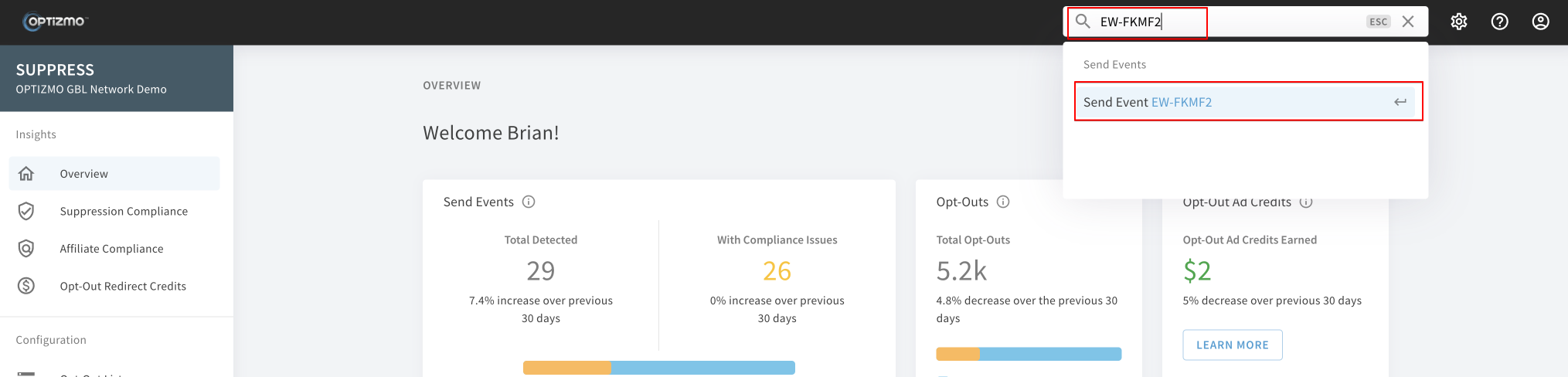Click the Suppression Compliance shield icon

[x=26, y=211]
